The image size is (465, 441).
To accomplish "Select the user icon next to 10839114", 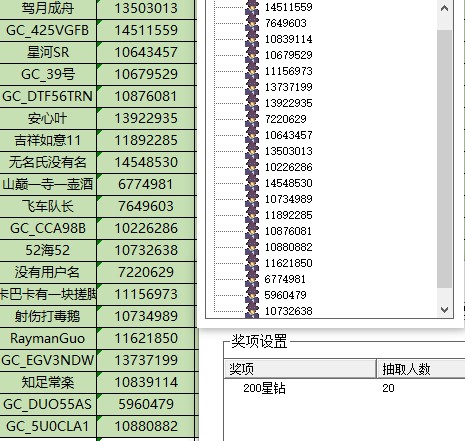I will point(252,39).
